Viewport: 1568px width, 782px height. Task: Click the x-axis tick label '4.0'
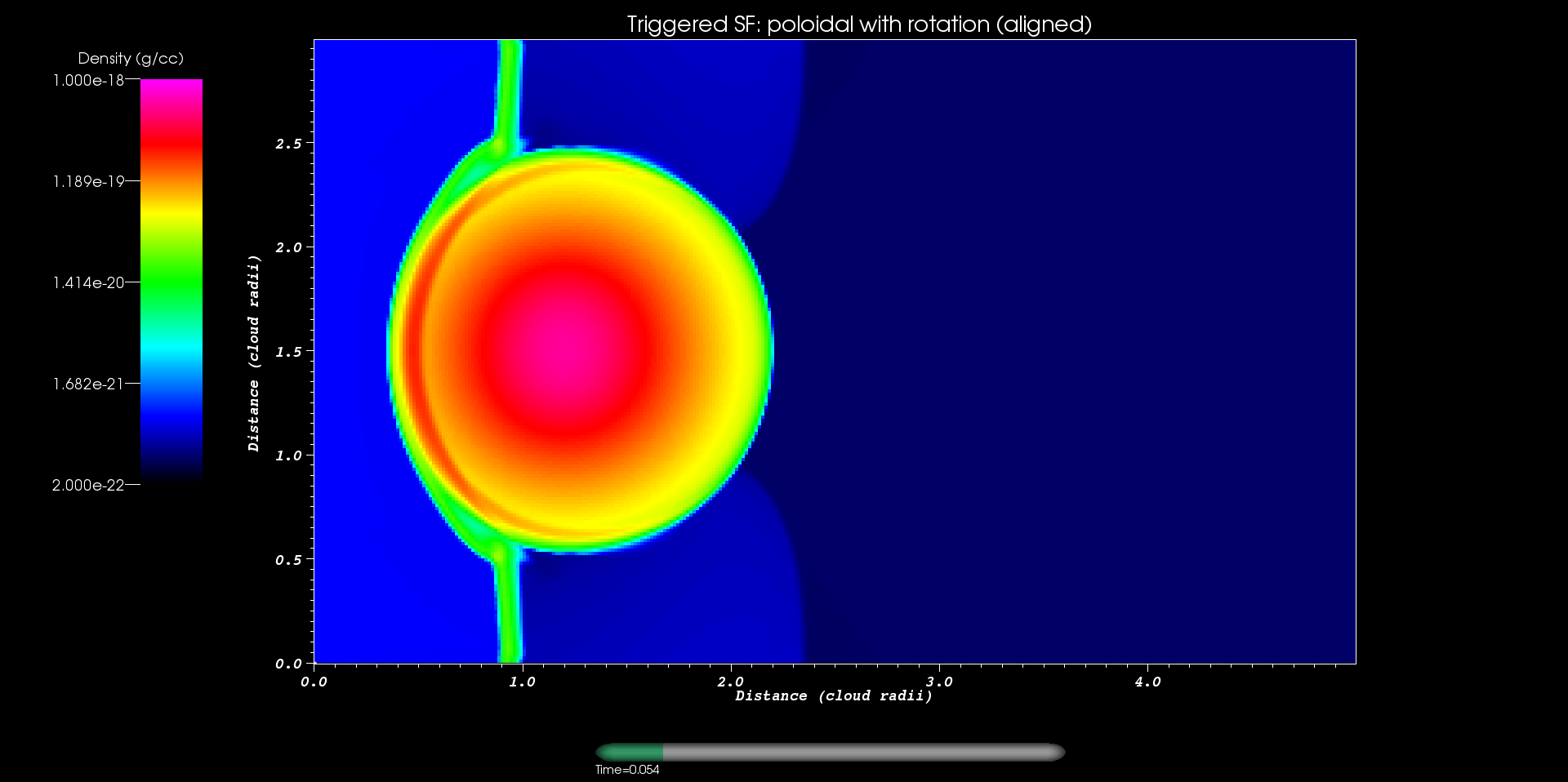click(x=1147, y=682)
